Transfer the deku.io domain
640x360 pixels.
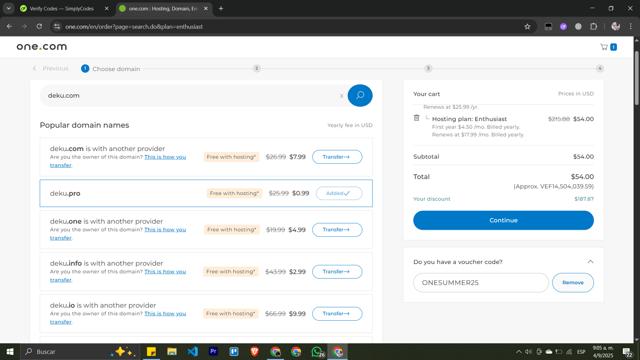[337, 313]
